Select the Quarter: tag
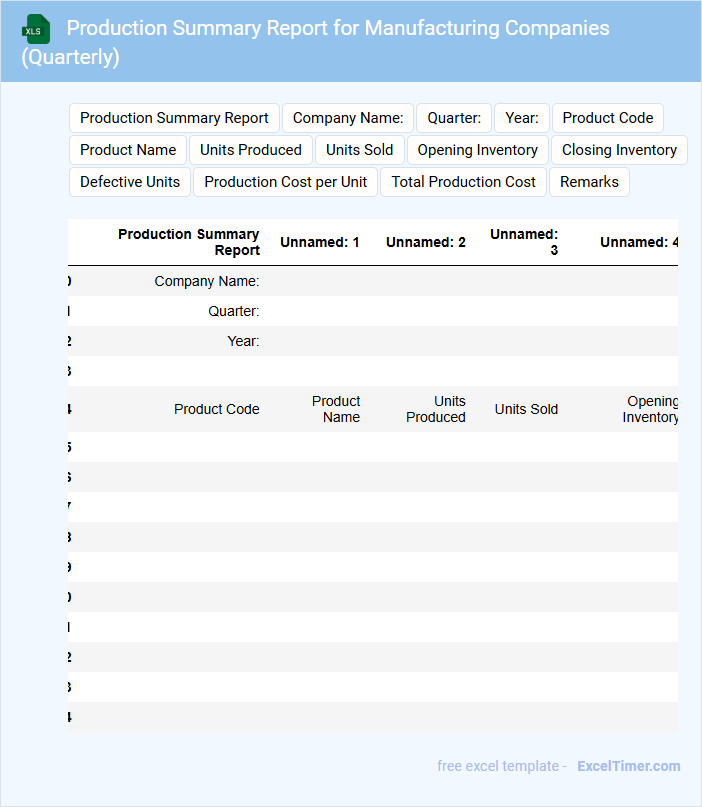This screenshot has height=807, width=702. (x=454, y=118)
